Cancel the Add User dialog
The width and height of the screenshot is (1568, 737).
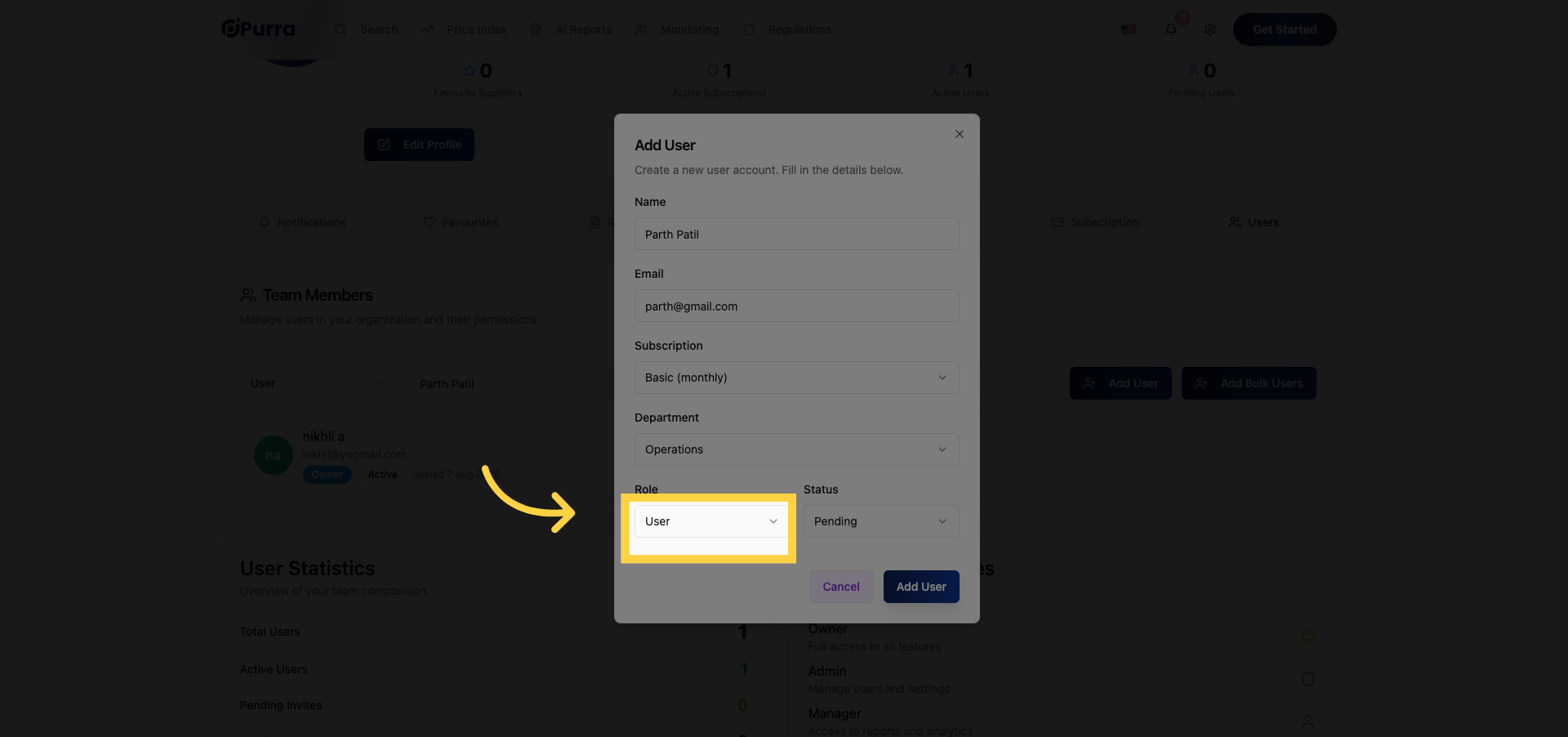(x=841, y=587)
